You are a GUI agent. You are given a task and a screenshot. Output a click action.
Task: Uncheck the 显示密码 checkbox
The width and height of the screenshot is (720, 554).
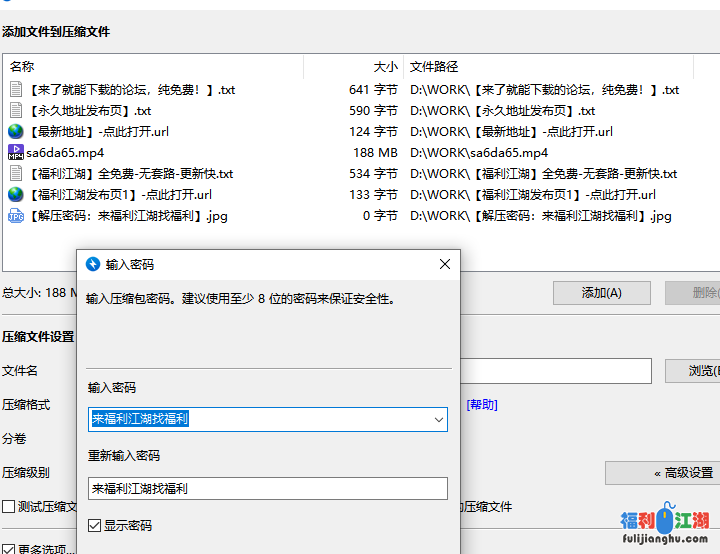(x=95, y=525)
